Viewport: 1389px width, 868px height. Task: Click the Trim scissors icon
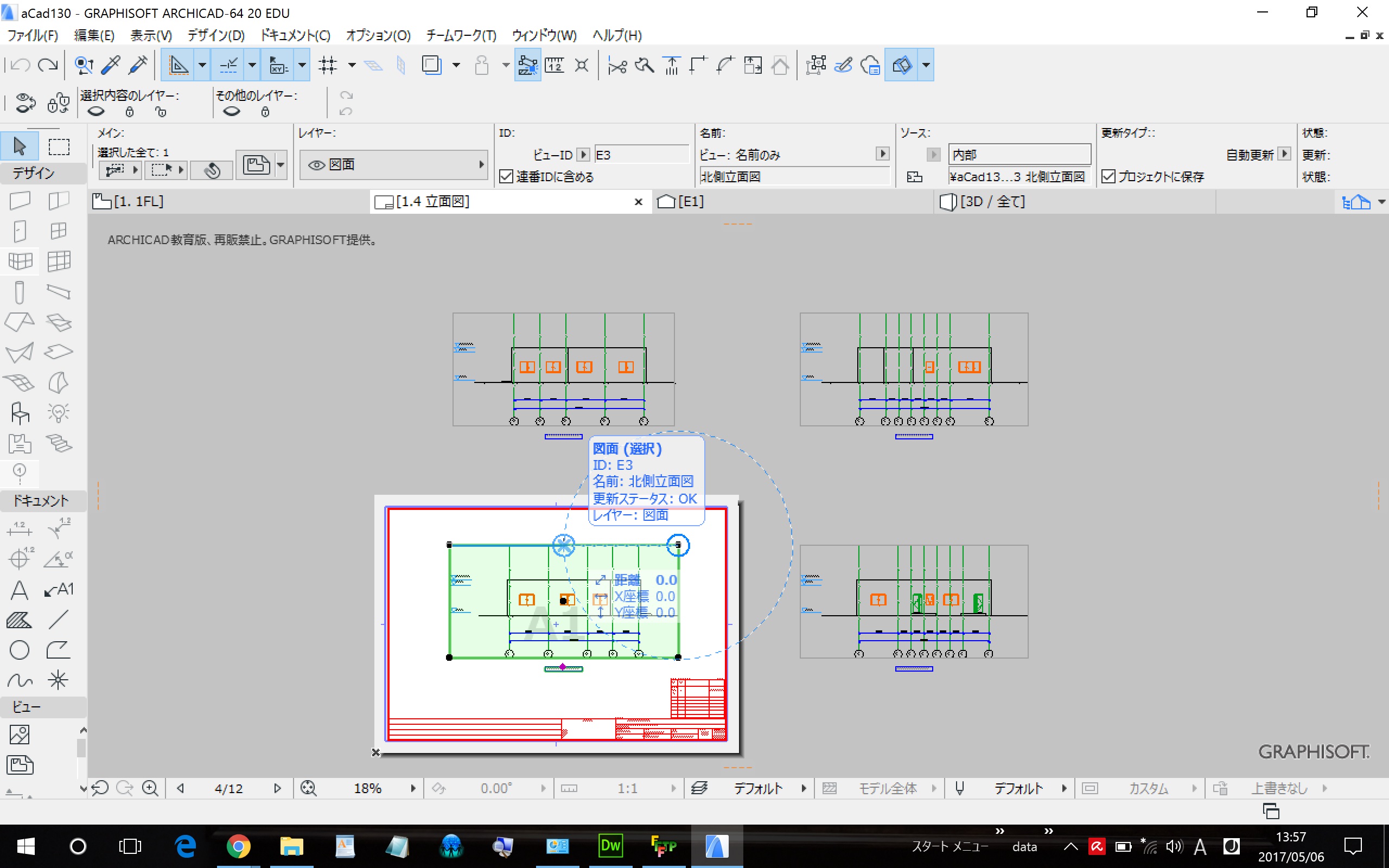617,66
